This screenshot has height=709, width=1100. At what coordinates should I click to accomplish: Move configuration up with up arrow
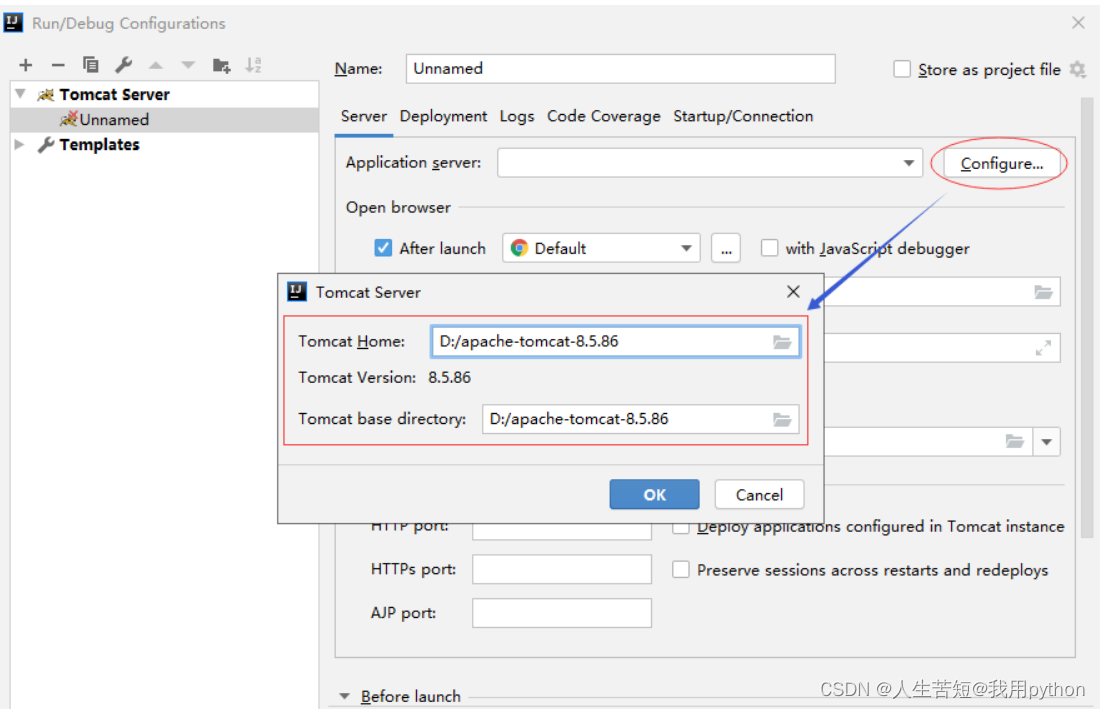tap(156, 65)
